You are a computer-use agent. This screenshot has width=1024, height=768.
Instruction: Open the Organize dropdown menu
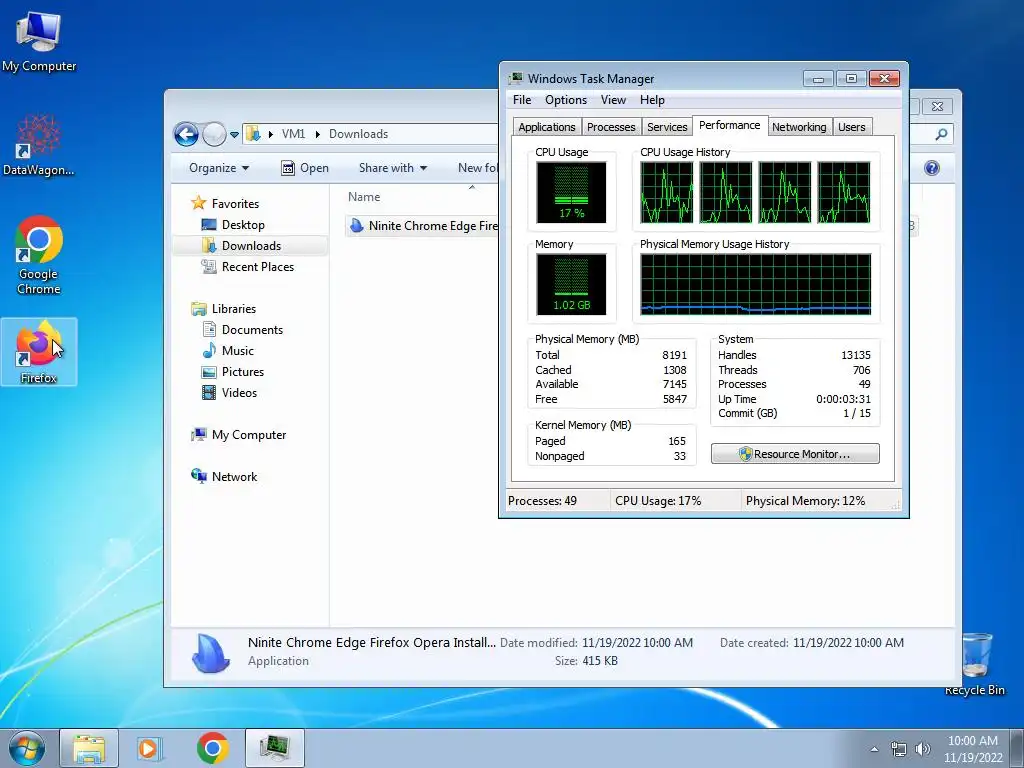(219, 168)
